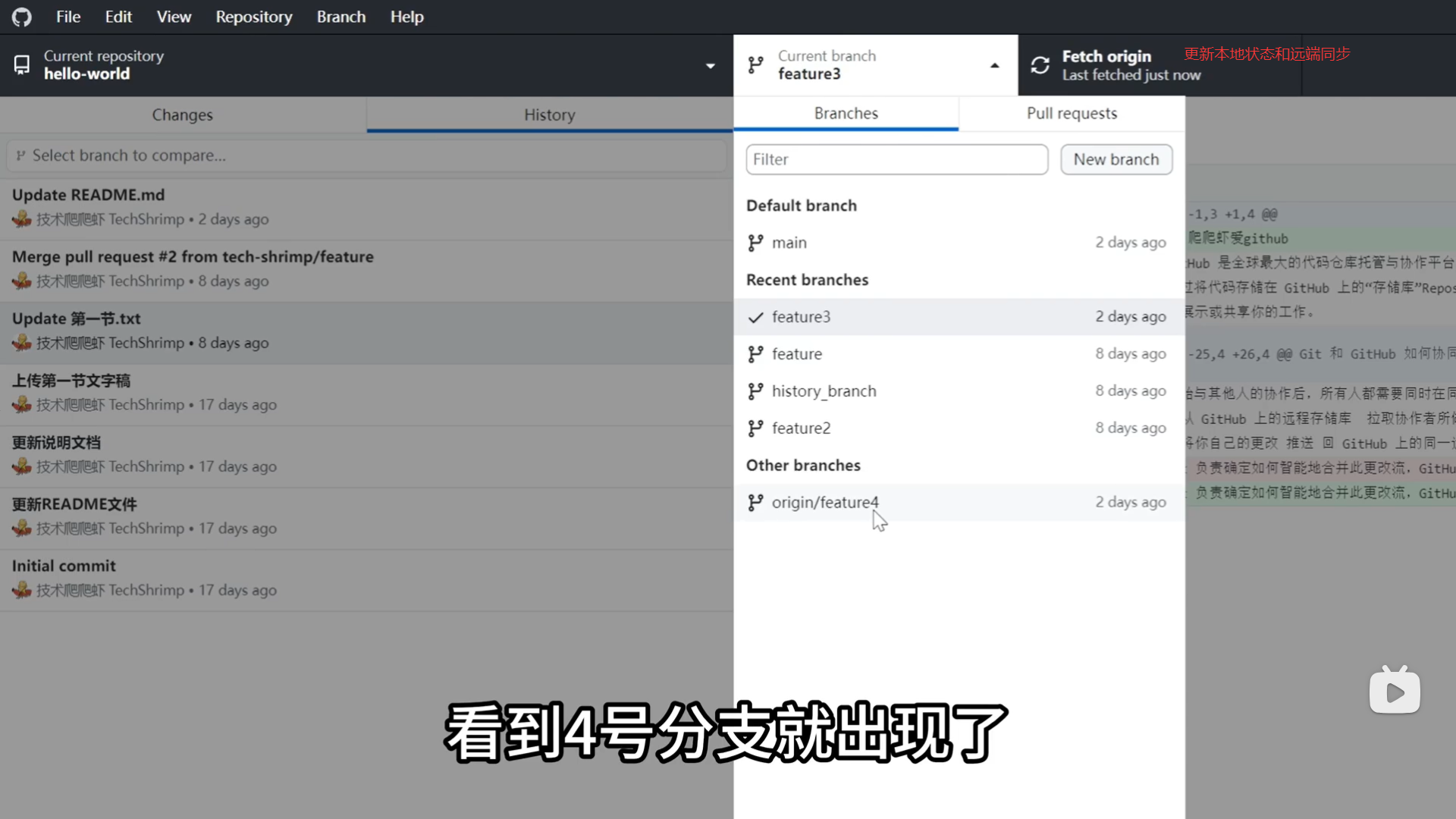Click the bilibili play button overlay

pyautogui.click(x=1395, y=692)
